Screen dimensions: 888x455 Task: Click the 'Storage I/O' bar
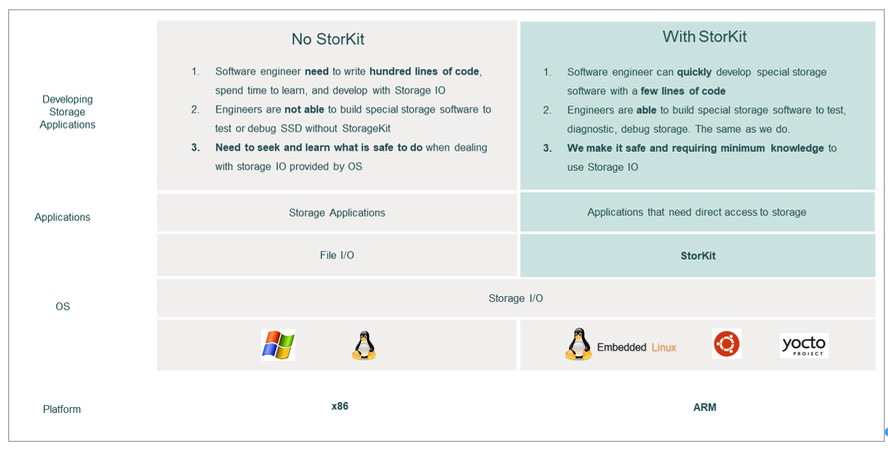click(x=516, y=298)
